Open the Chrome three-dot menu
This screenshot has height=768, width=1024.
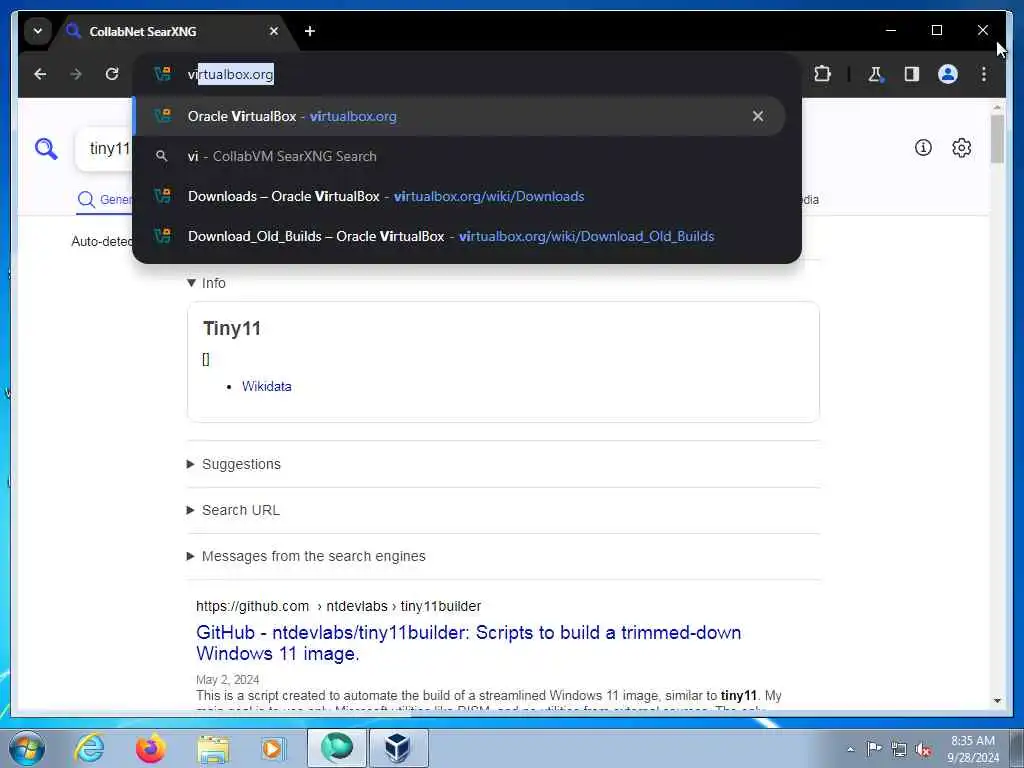[984, 74]
